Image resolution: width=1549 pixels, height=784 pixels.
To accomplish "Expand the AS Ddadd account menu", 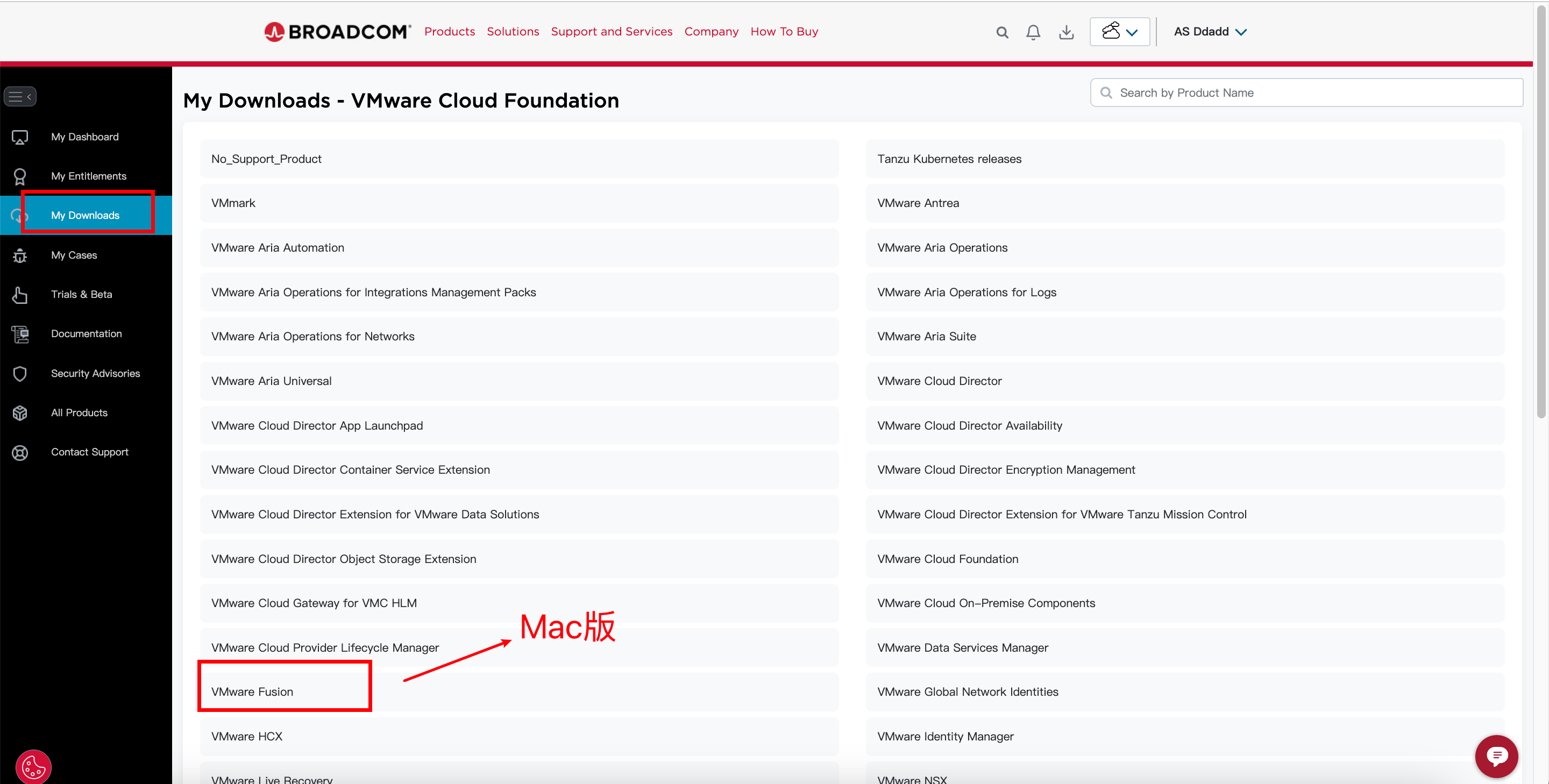I will (1210, 31).
